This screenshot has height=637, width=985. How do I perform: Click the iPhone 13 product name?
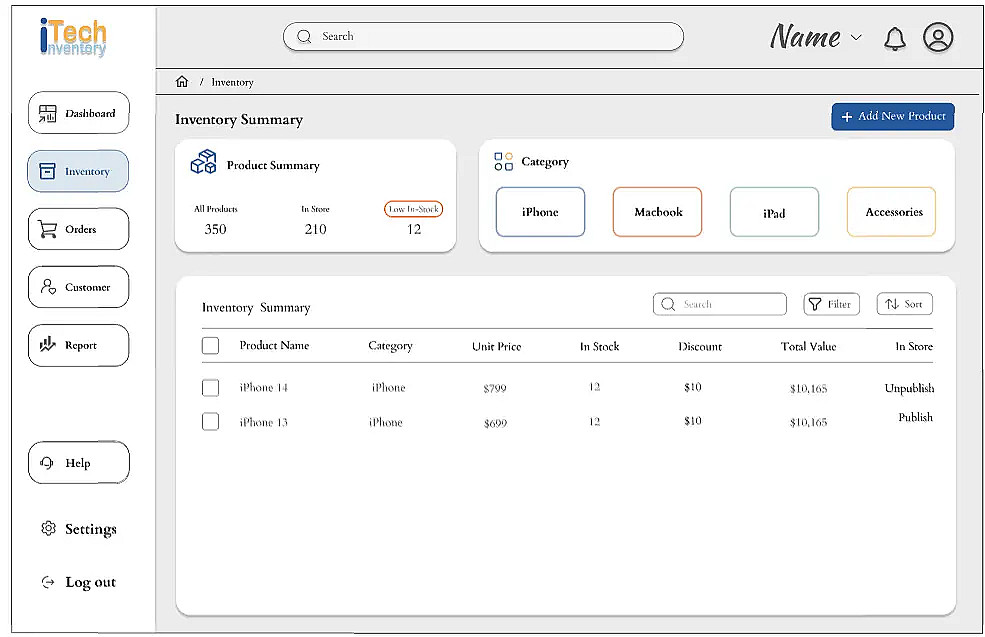pos(263,422)
